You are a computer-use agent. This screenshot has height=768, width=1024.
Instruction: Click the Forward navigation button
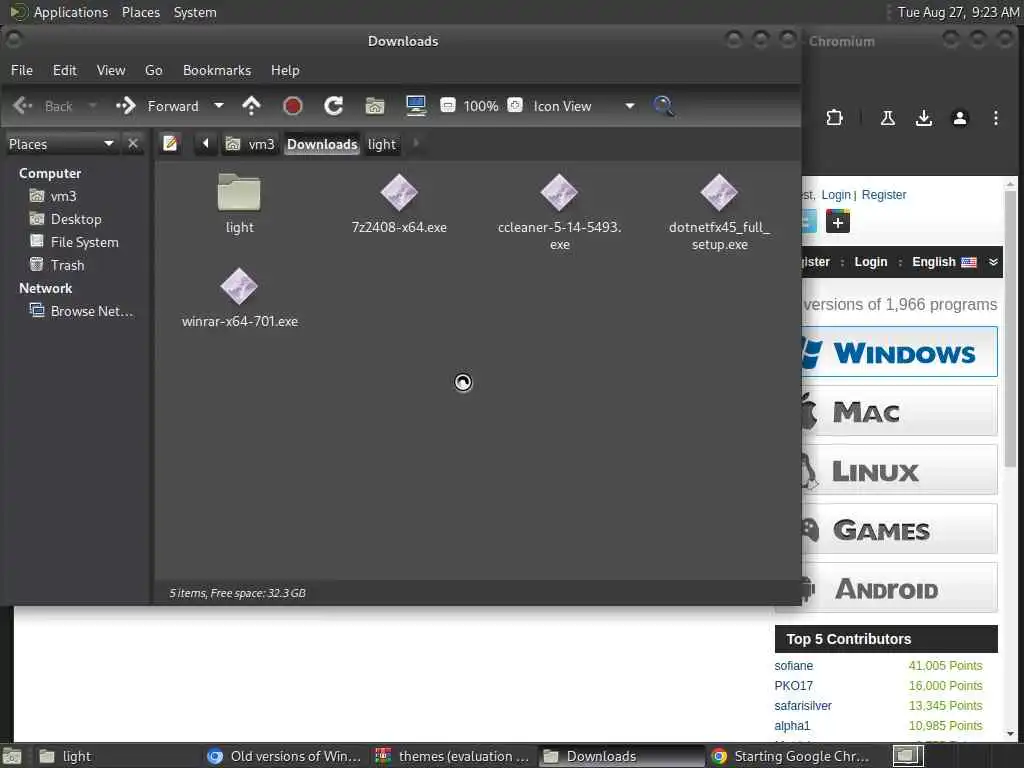coord(157,106)
